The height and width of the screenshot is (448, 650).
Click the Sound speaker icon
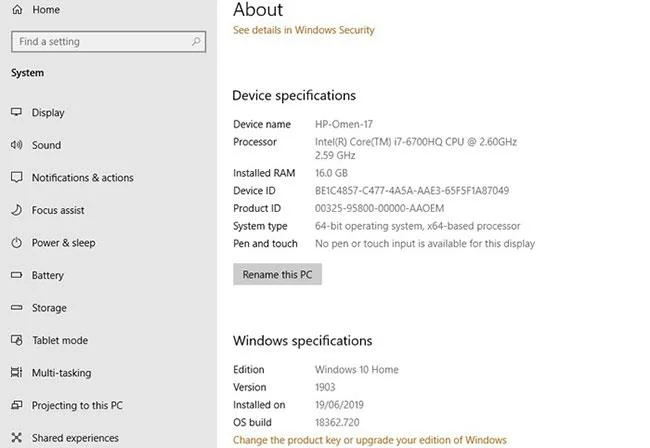tap(17, 145)
